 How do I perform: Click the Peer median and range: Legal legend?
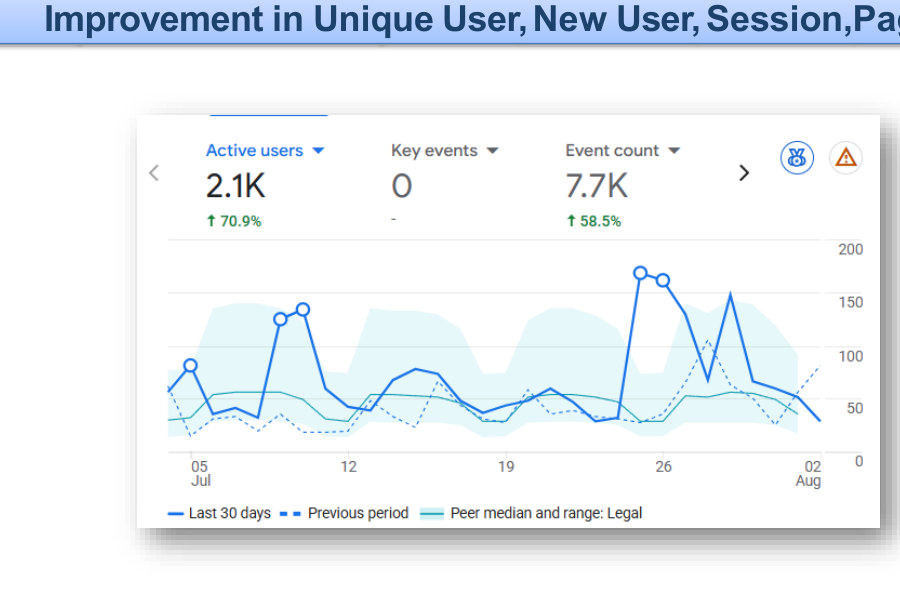pyautogui.click(x=531, y=513)
